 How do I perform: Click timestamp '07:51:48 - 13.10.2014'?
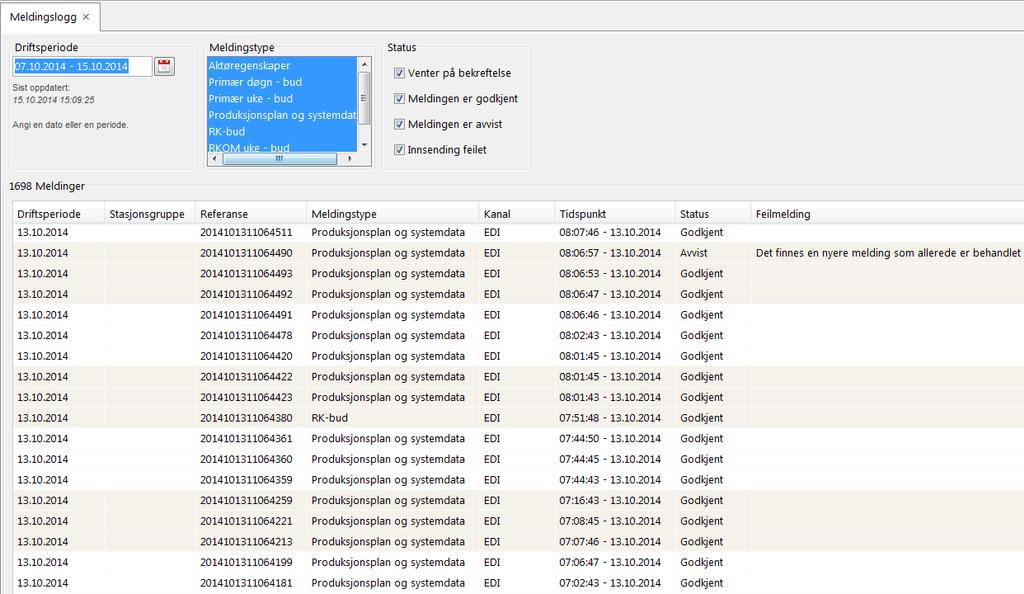click(x=610, y=418)
